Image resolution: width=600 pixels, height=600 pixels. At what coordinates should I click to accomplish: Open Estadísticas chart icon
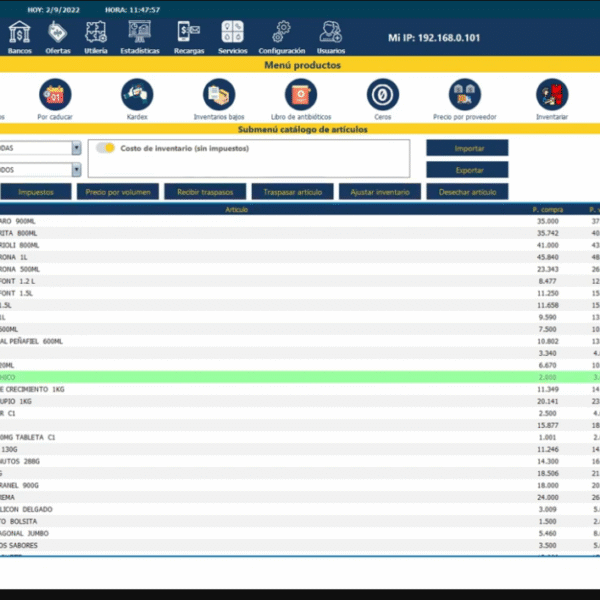tap(139, 33)
